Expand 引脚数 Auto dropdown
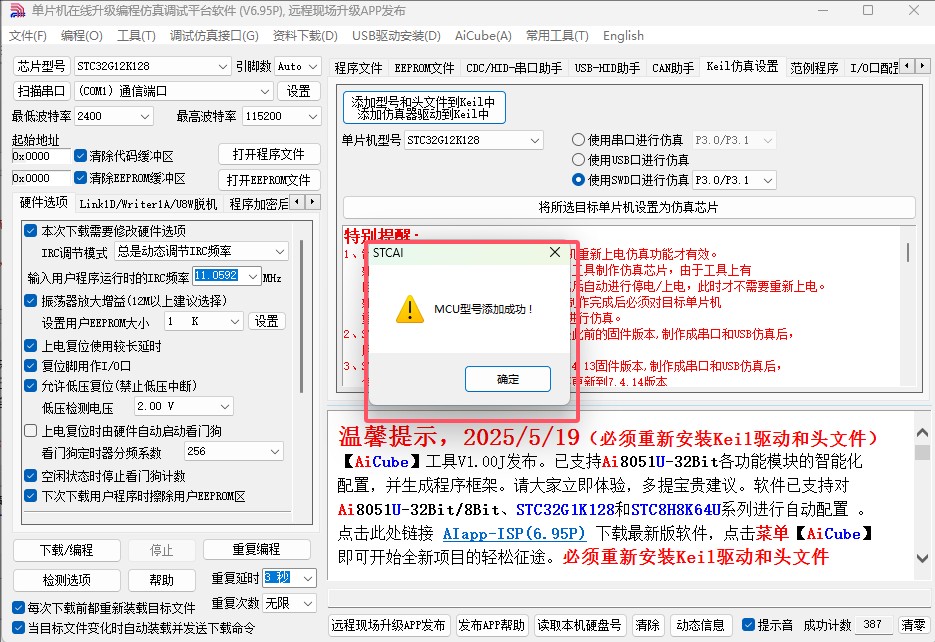The width and height of the screenshot is (935, 642). pos(314,66)
